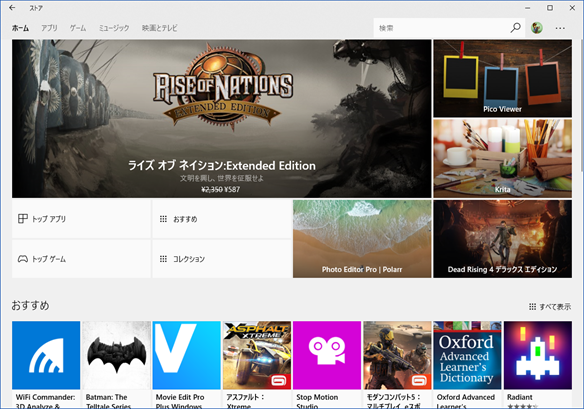Screen dimensions: 584x409
Task: Click the Movie Edit Pro title text
Action: (180, 401)
